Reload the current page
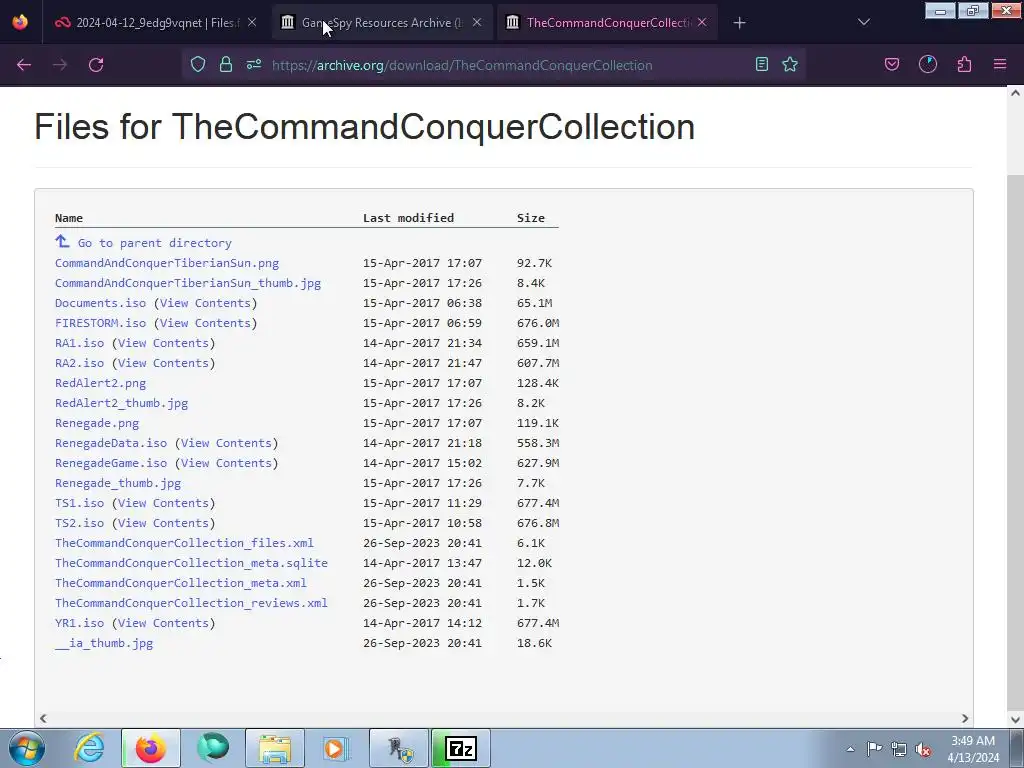1024x768 pixels. tap(96, 65)
